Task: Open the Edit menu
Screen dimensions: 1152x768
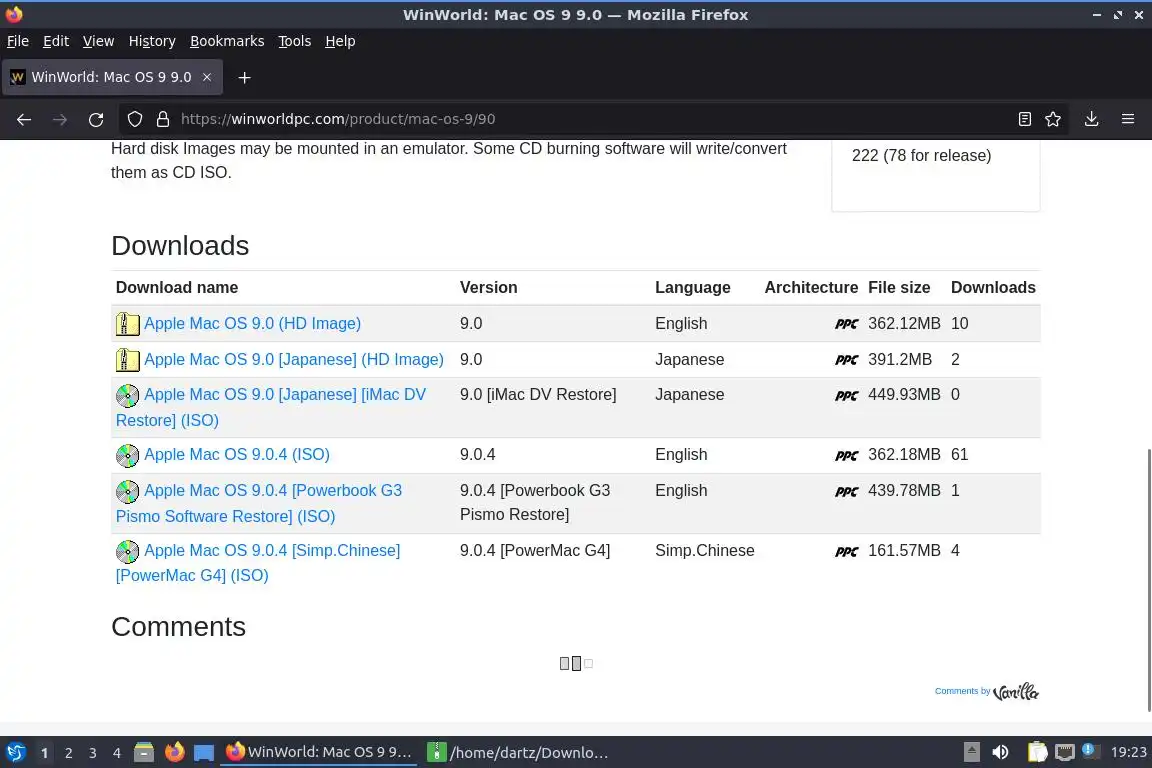Action: (x=56, y=41)
